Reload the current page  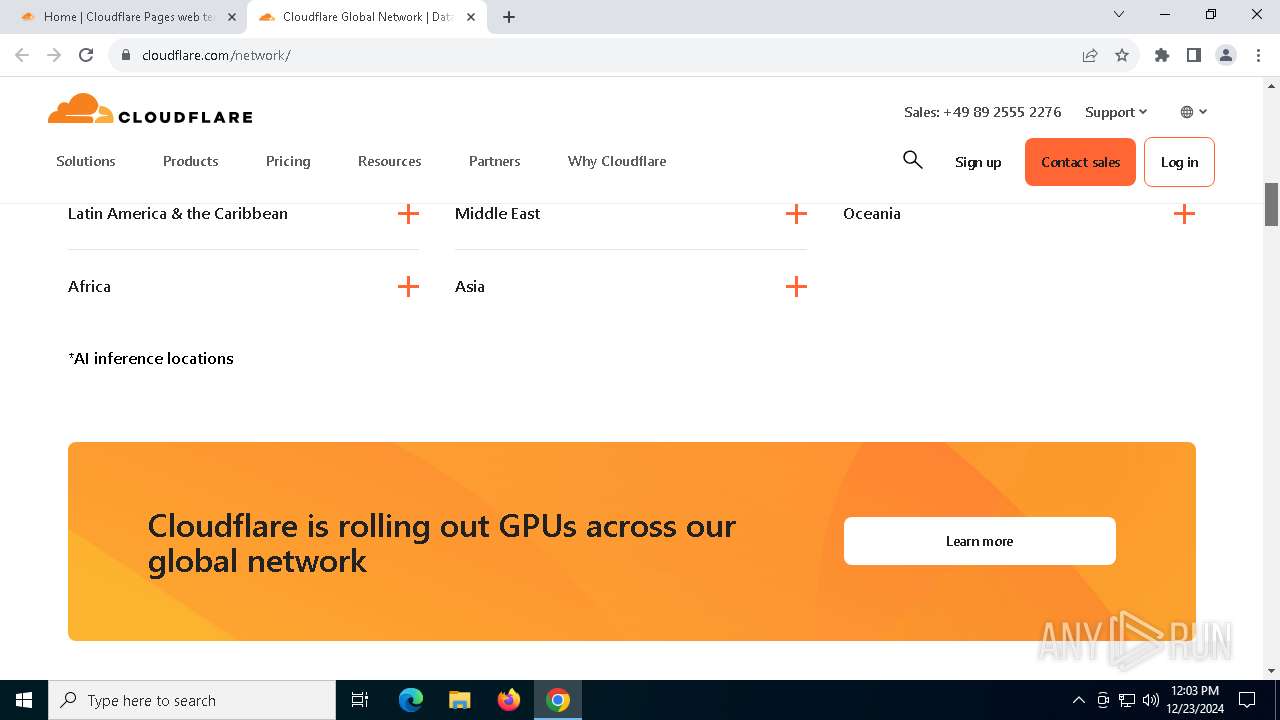[86, 55]
